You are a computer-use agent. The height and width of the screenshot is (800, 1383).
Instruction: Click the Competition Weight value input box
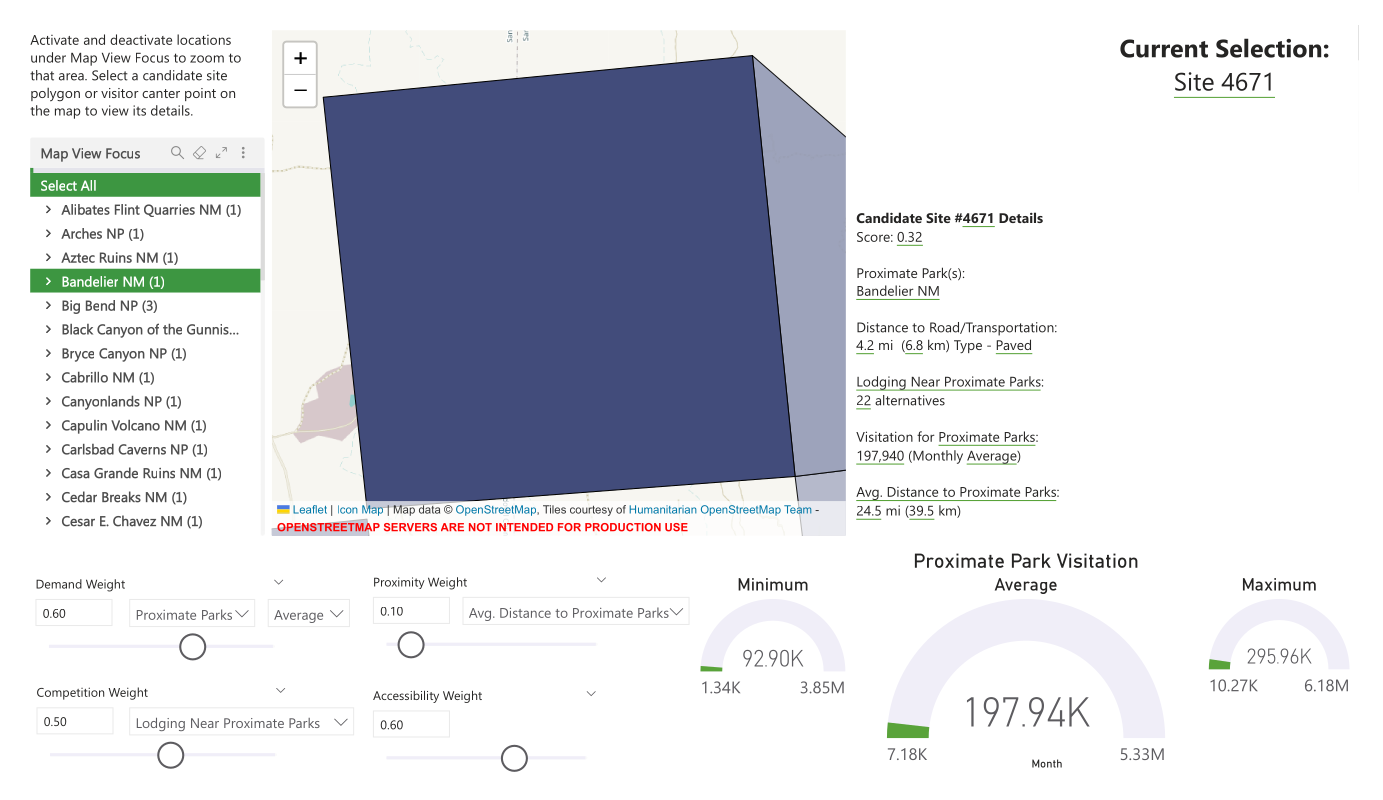point(74,720)
